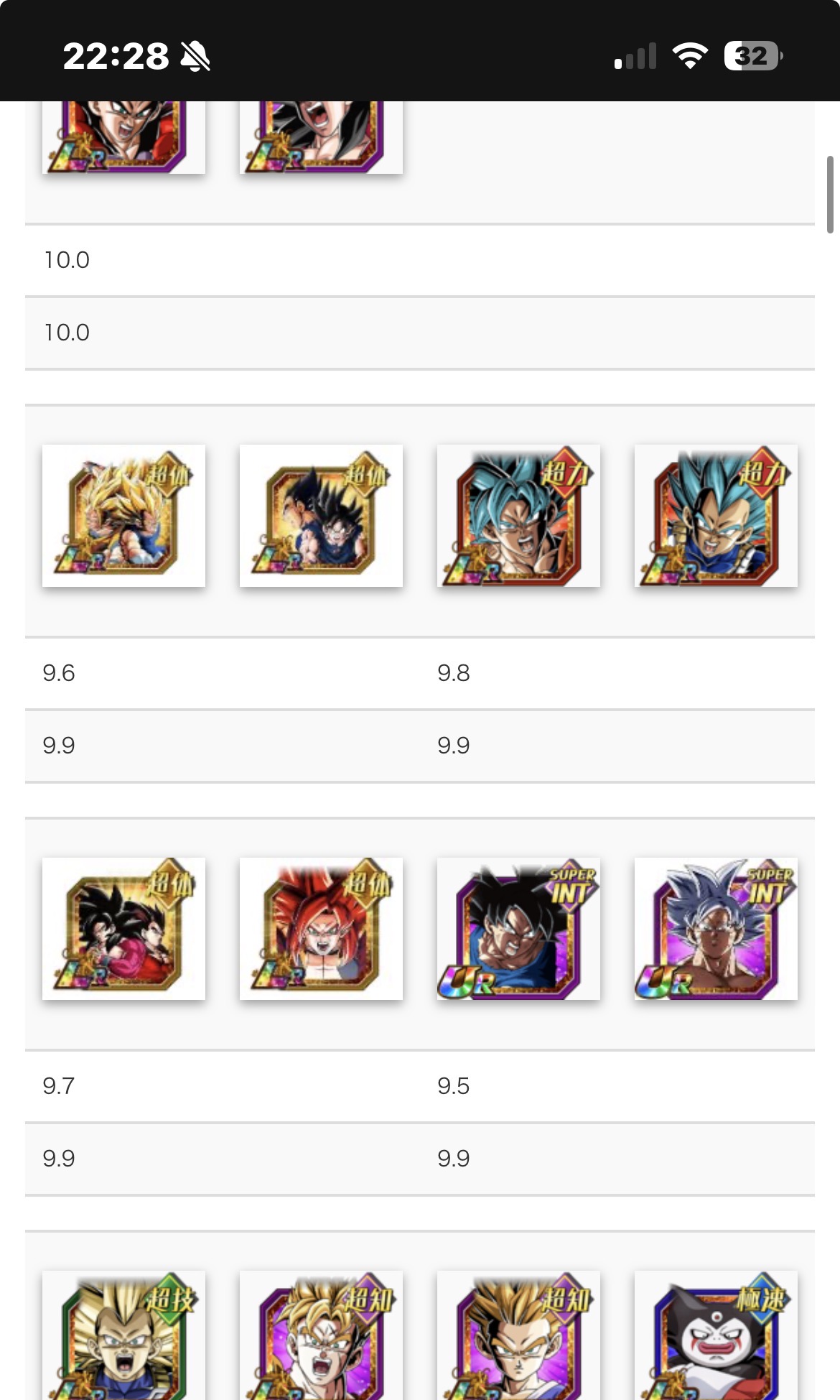Open the white masked villain blue-frame card
The width and height of the screenshot is (840, 1400).
[716, 1335]
